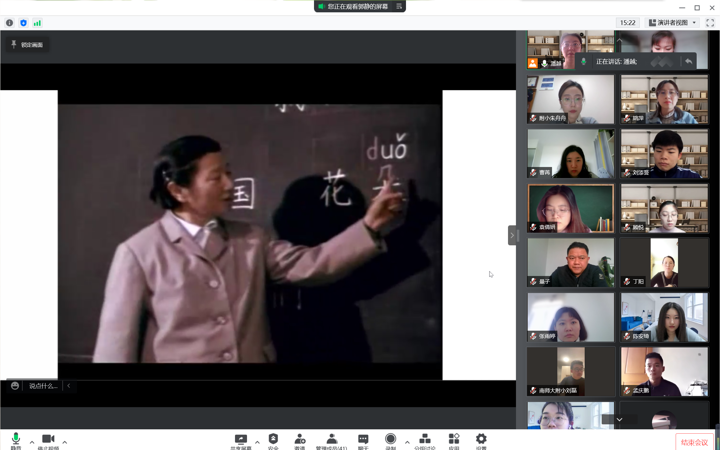The height and width of the screenshot is (450, 720).
Task: Open the 邀请 invite icon
Action: (299, 441)
